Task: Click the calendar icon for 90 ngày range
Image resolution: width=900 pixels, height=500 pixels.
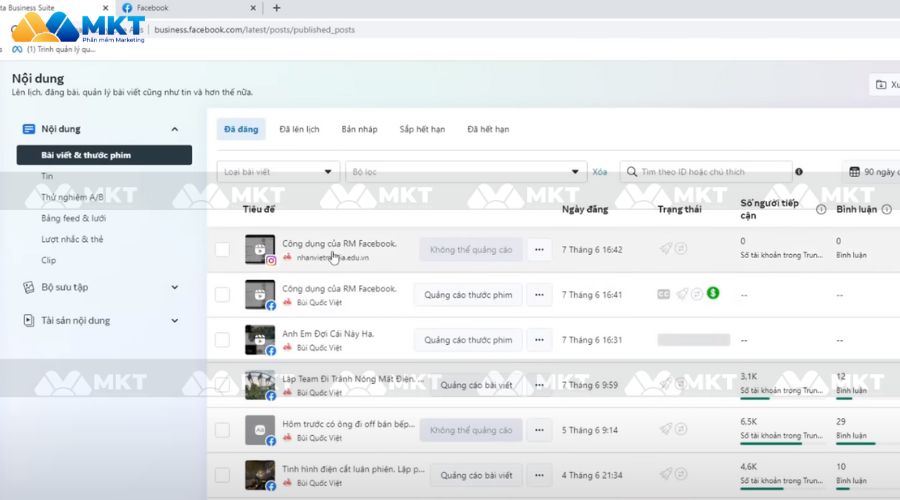Action: point(854,172)
